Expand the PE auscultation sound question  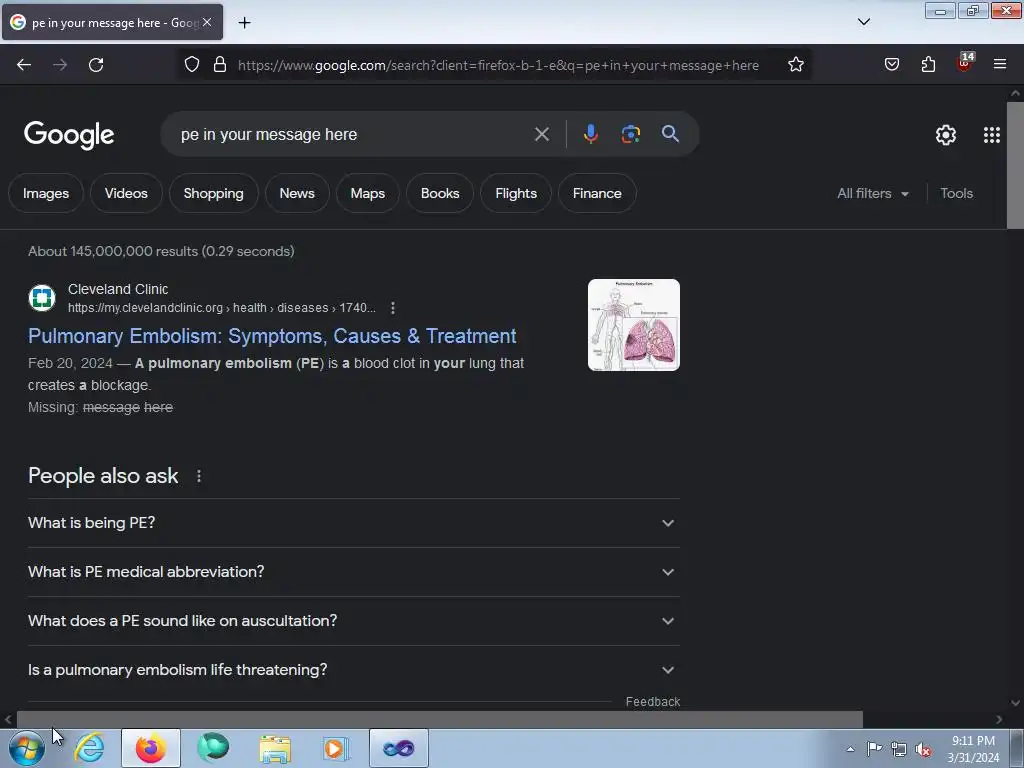click(353, 621)
